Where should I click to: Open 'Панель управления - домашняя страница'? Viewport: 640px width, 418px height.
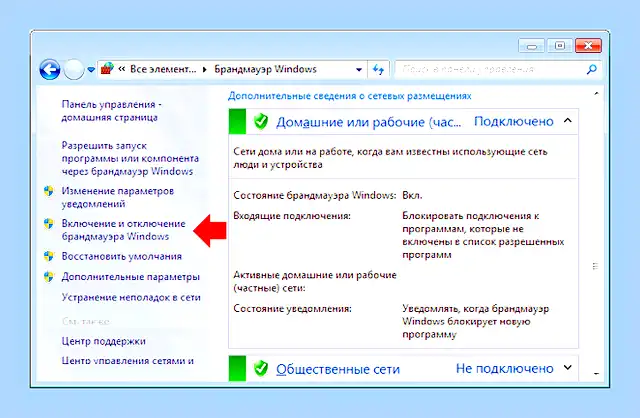[x=111, y=111]
